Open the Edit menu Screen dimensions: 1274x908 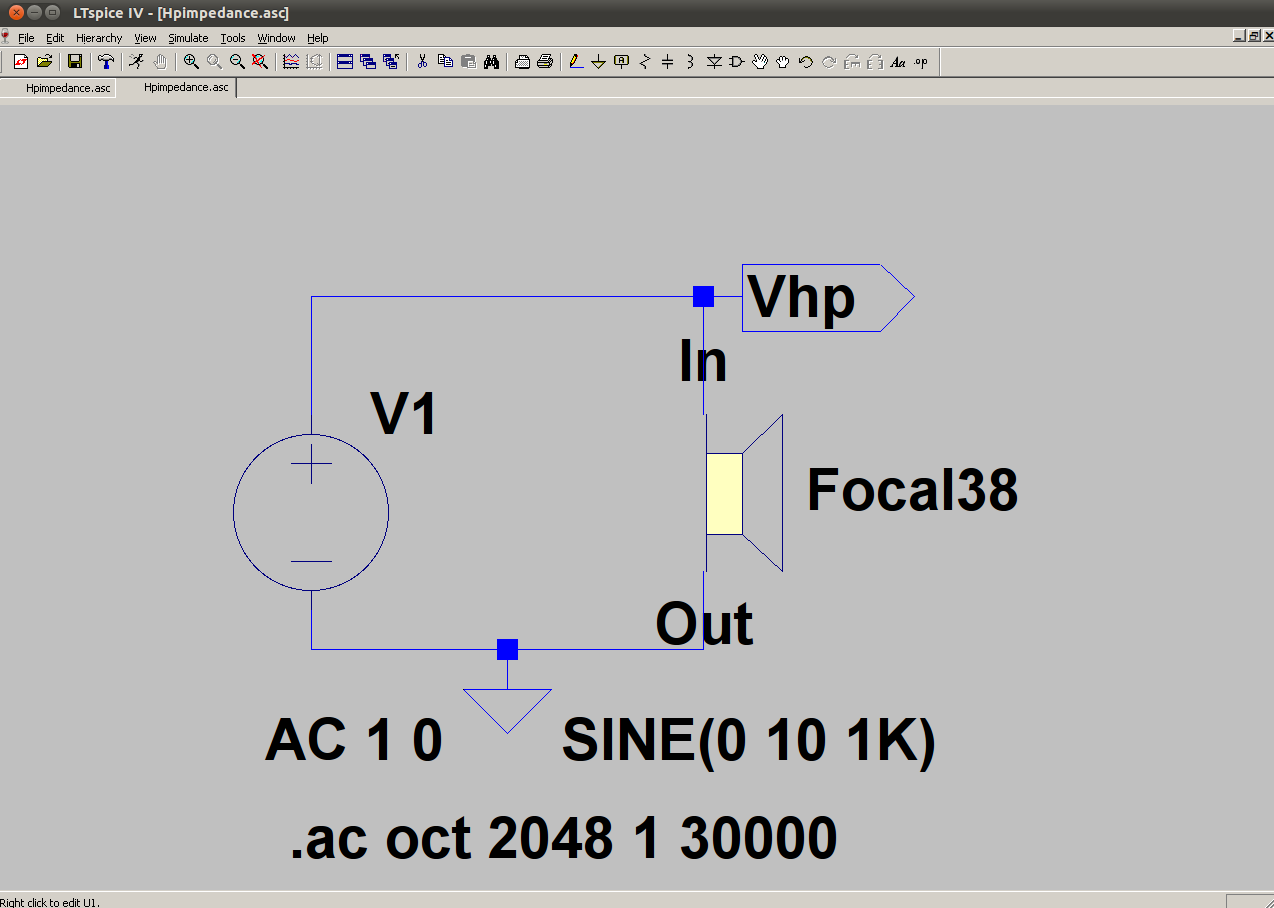coord(55,38)
